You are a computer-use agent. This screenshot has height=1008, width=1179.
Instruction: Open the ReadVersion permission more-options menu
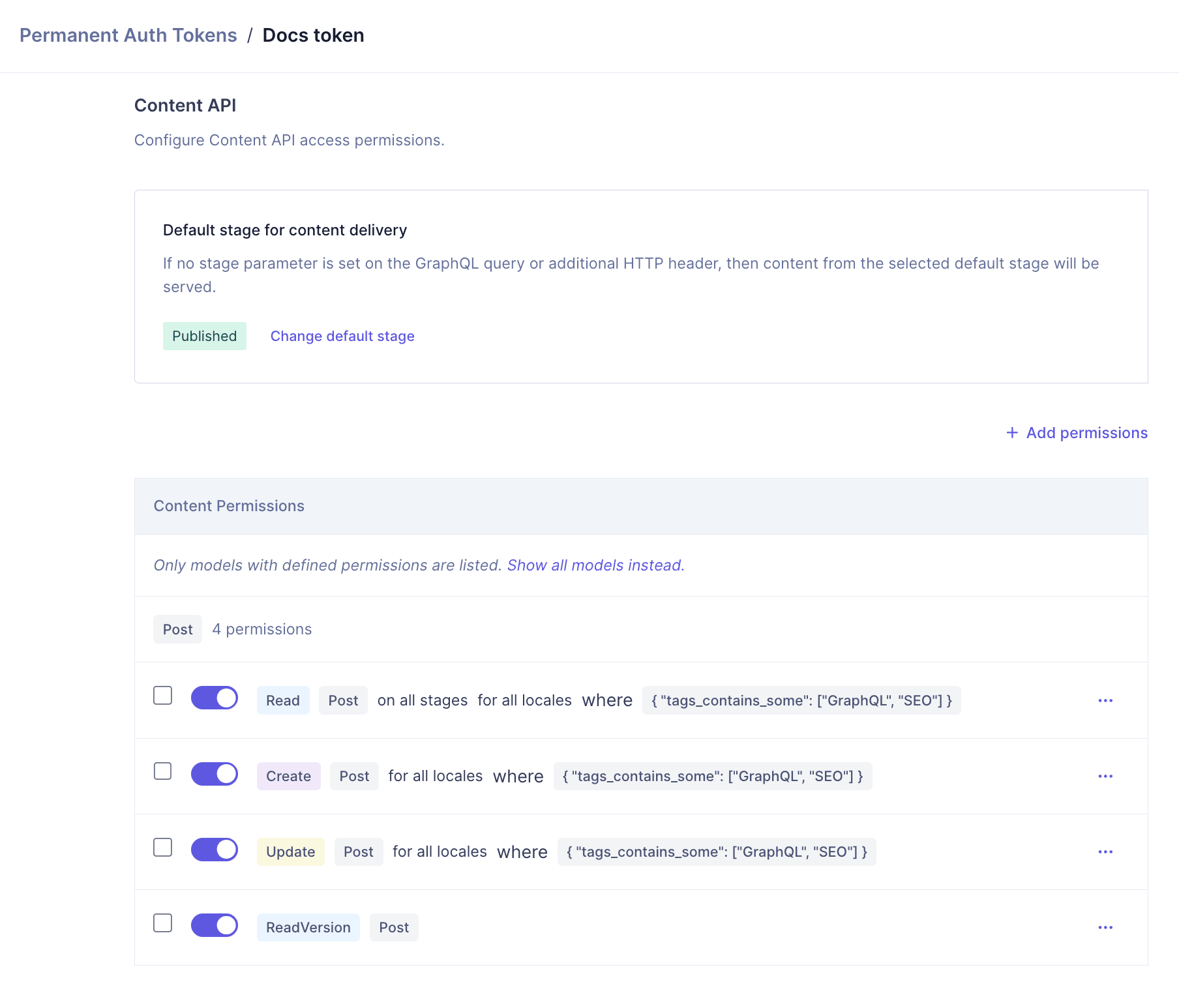(x=1105, y=927)
